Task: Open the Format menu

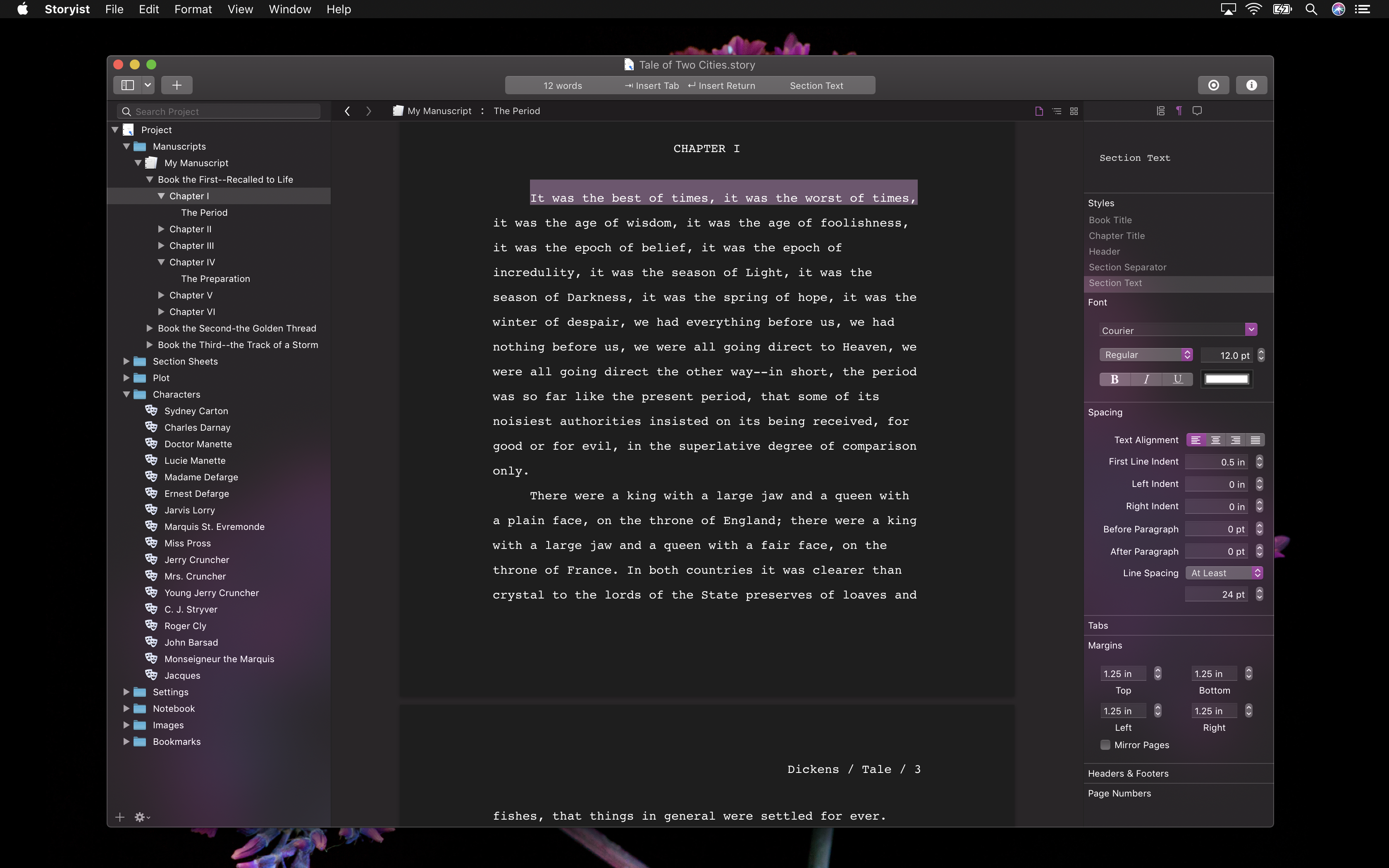Action: click(193, 9)
